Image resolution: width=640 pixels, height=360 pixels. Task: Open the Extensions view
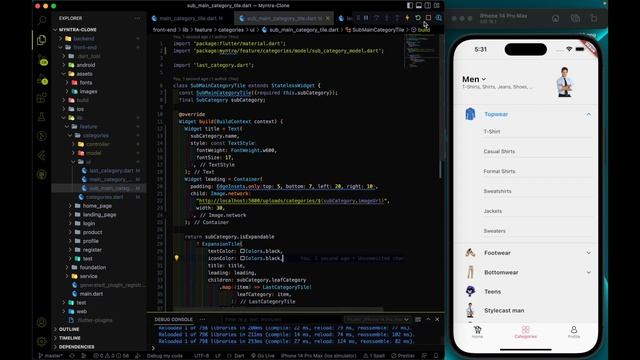[x=42, y=98]
